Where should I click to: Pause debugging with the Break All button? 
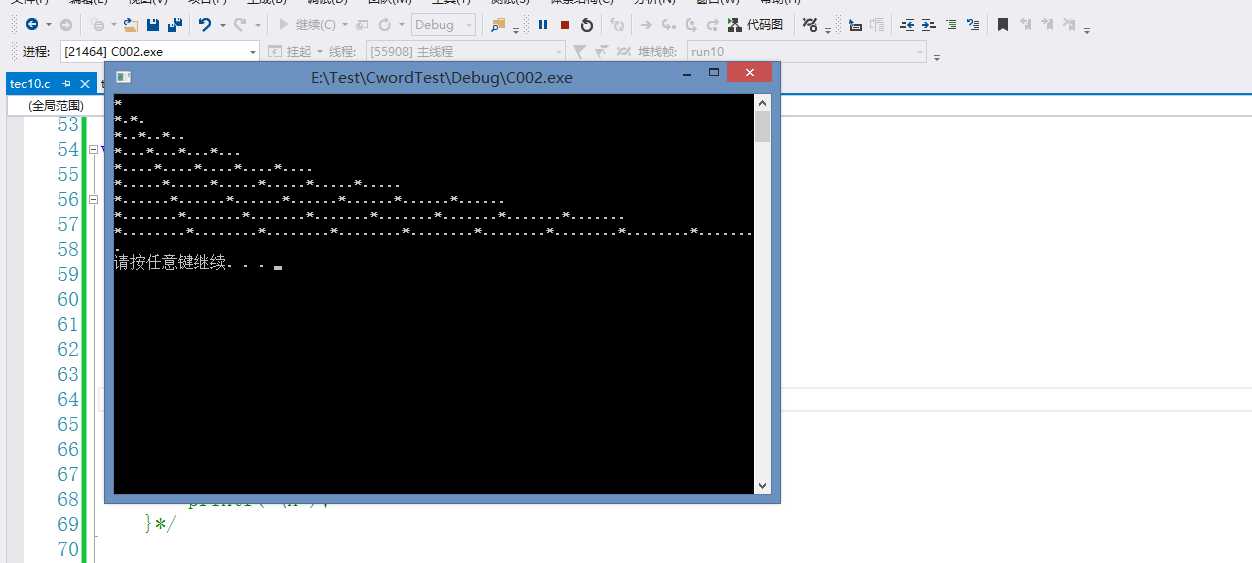point(542,24)
